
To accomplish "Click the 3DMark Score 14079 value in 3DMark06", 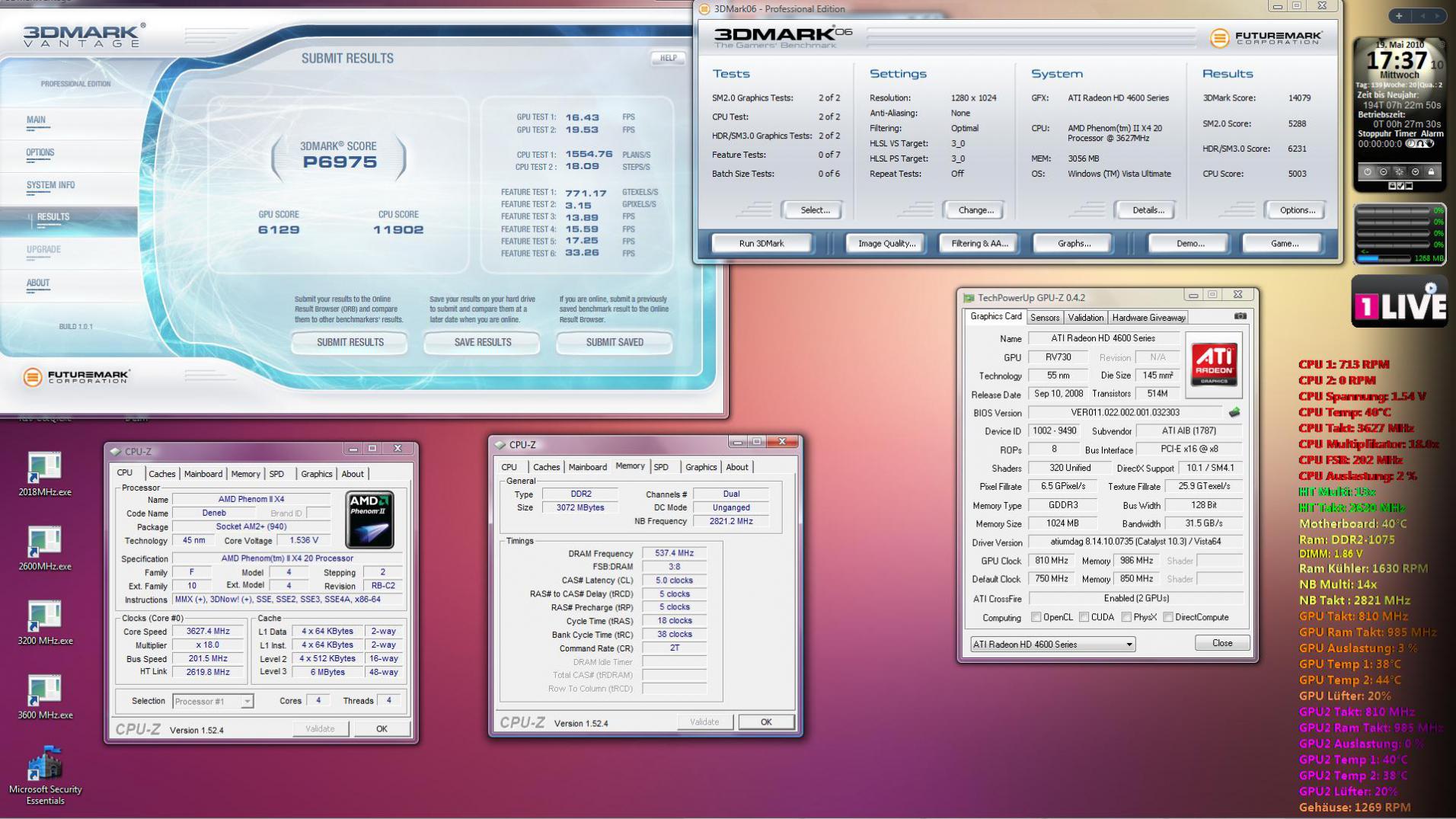I will [x=1299, y=98].
